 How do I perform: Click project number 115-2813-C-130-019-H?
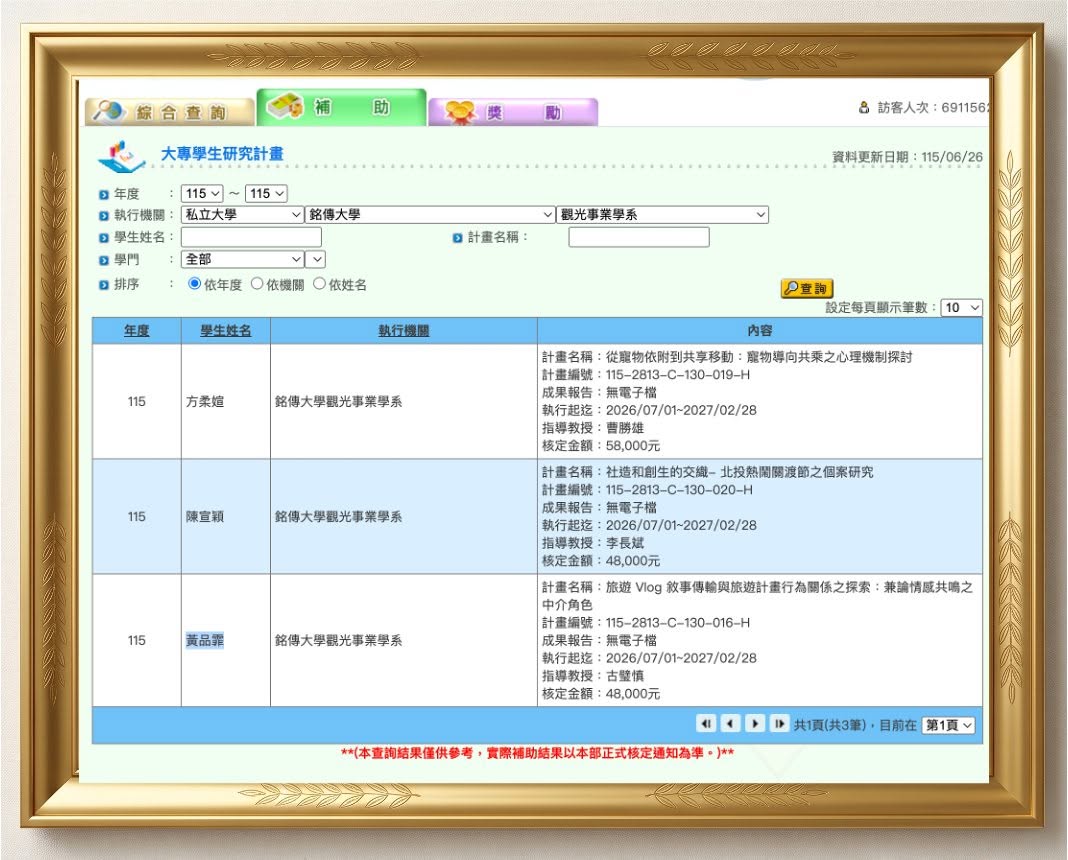[678, 375]
